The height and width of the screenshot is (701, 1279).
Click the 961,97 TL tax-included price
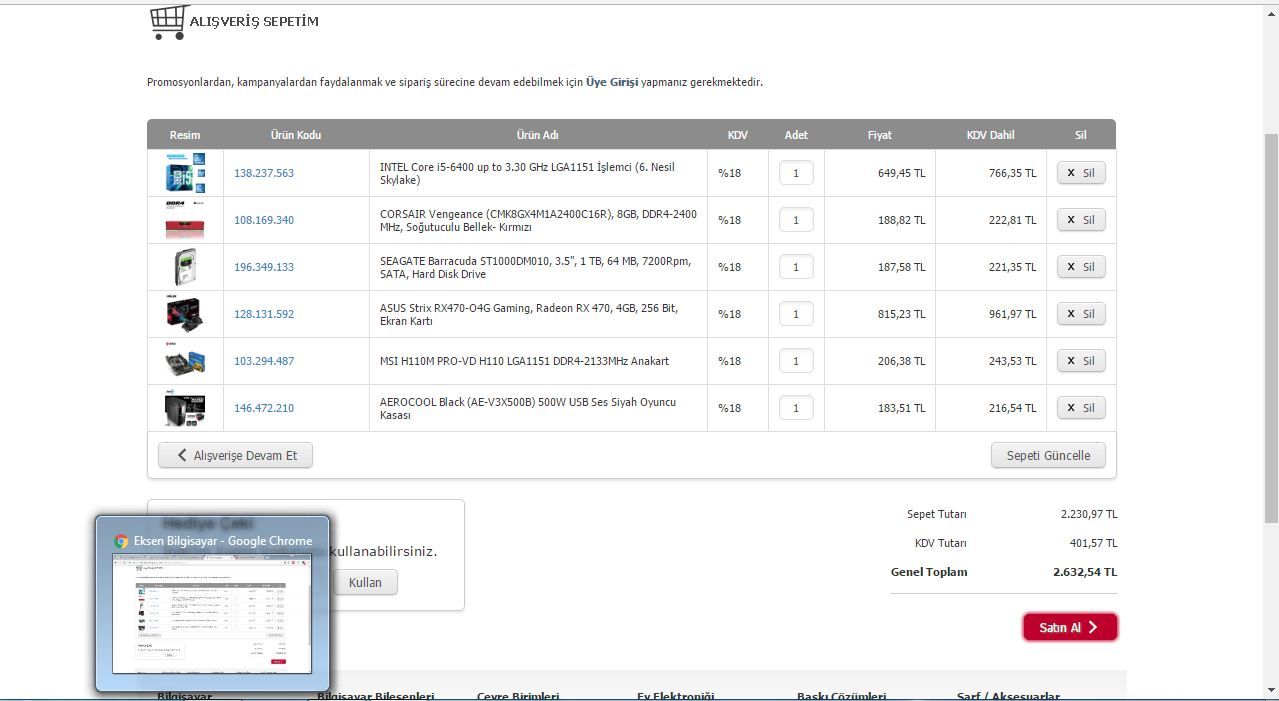tap(1013, 314)
